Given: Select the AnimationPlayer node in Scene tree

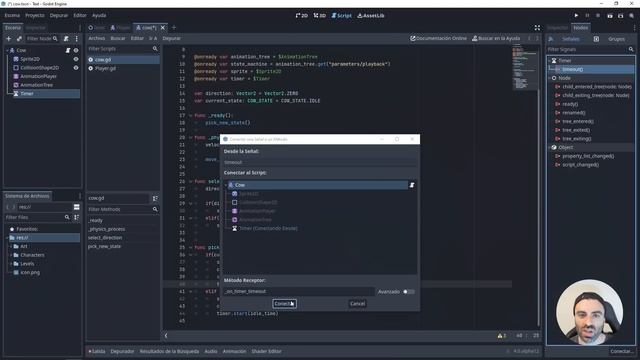Looking at the screenshot, I should 38,76.
